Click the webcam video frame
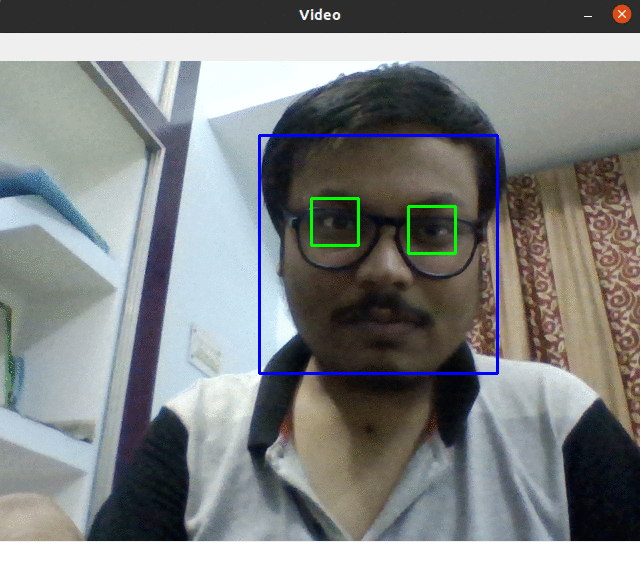641x563 pixels. [320, 301]
